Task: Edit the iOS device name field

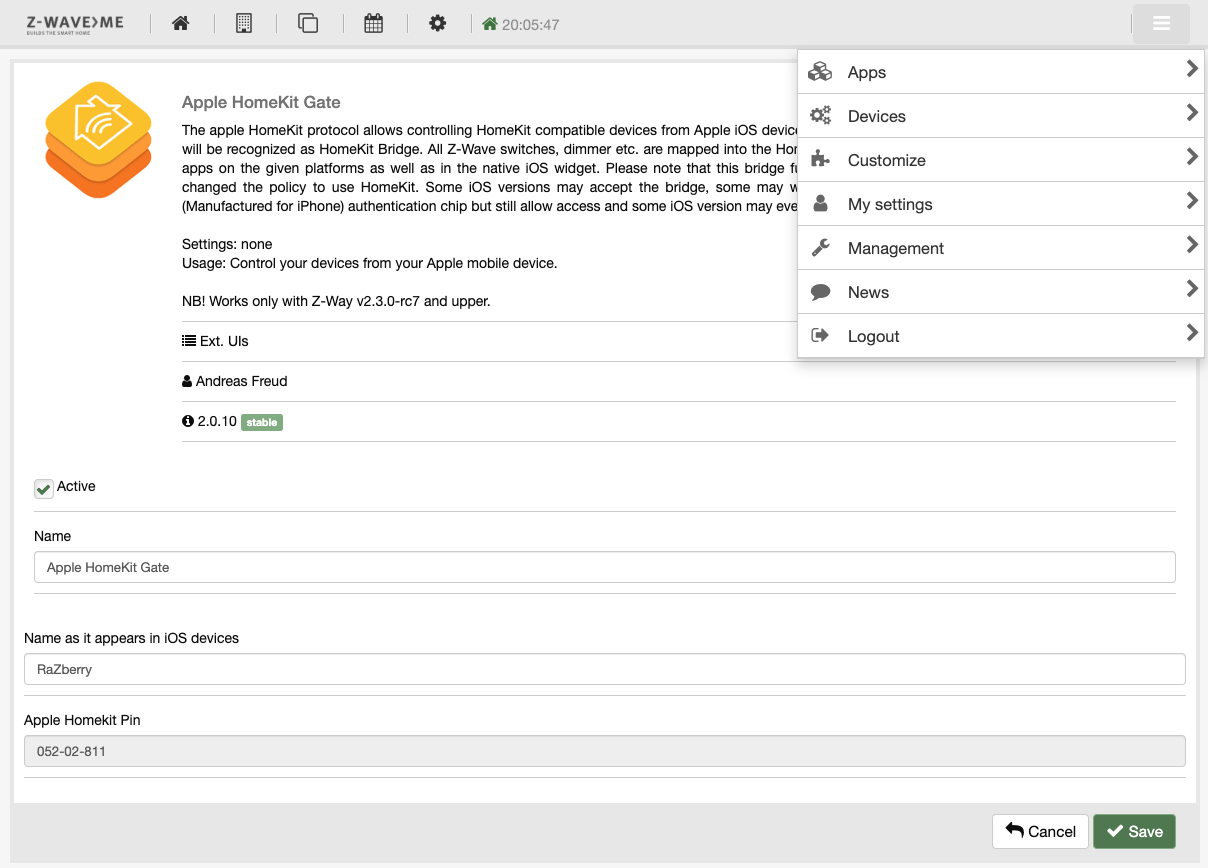Action: tap(604, 669)
